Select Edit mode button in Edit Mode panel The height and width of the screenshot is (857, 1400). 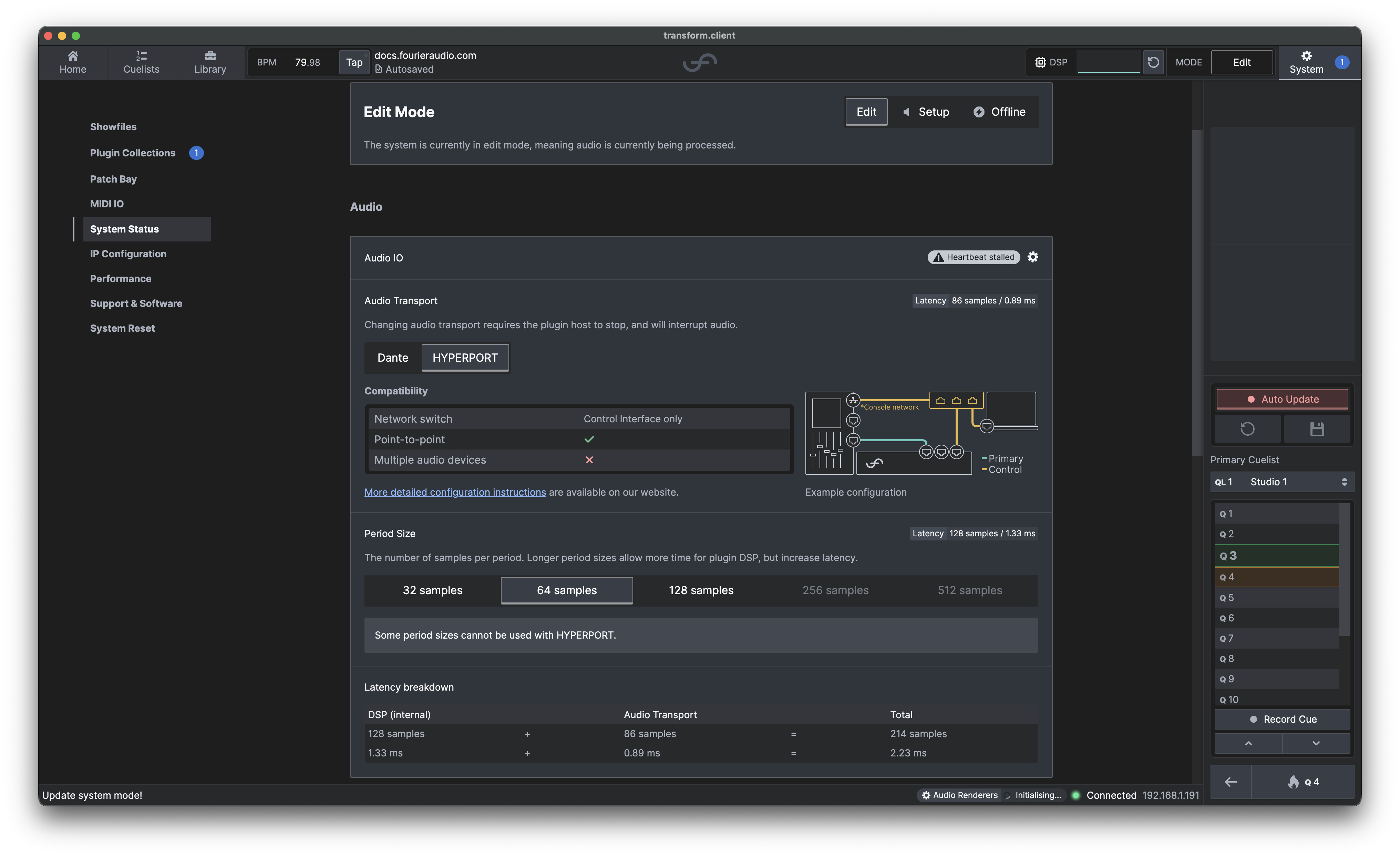866,111
